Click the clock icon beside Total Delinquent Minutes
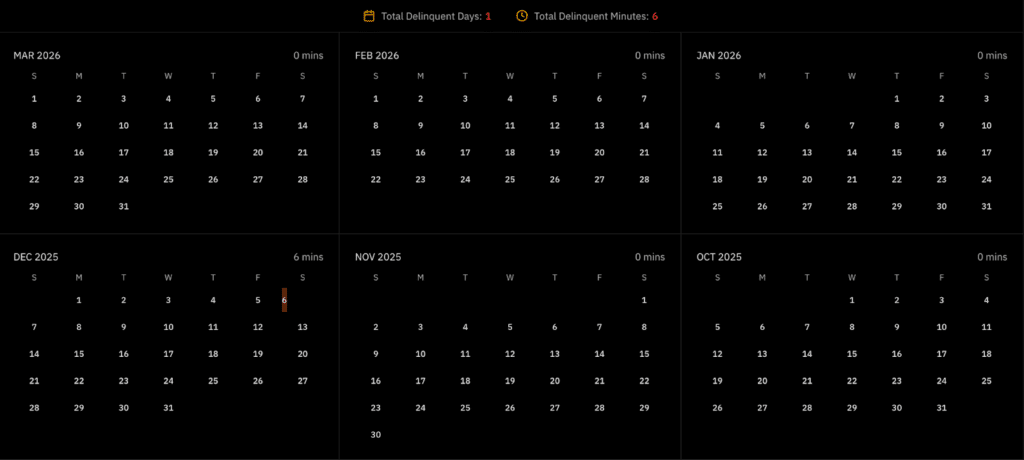Screen dimensions: 1024x460 (522, 16)
